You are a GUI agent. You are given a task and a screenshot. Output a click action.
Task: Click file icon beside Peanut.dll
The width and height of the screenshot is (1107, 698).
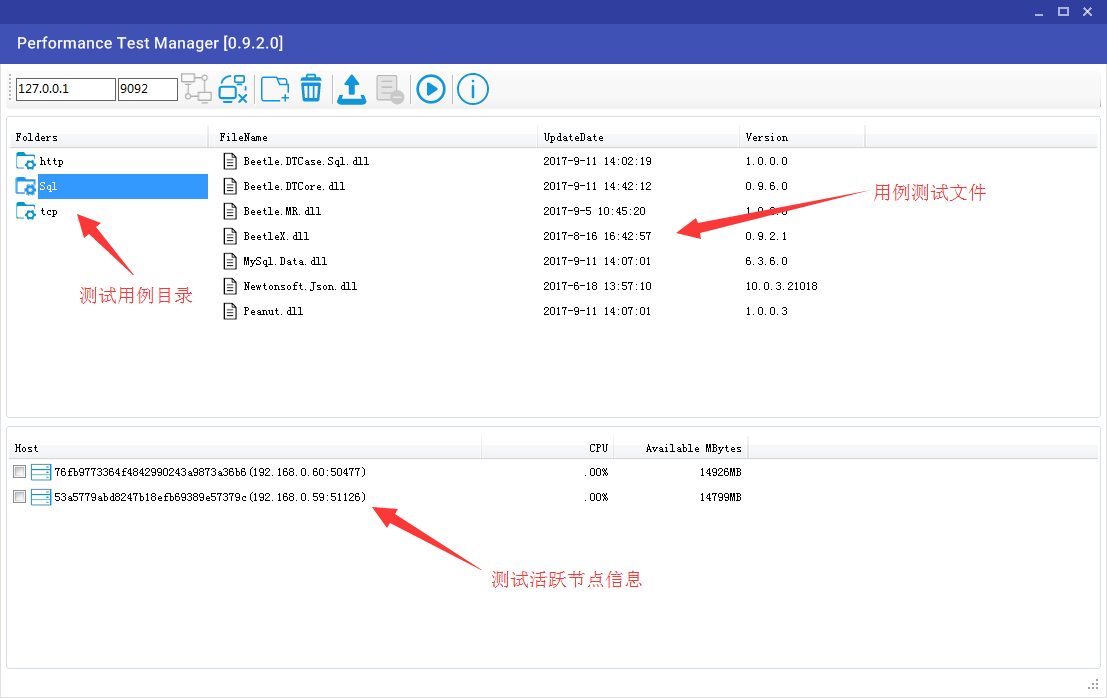click(229, 311)
